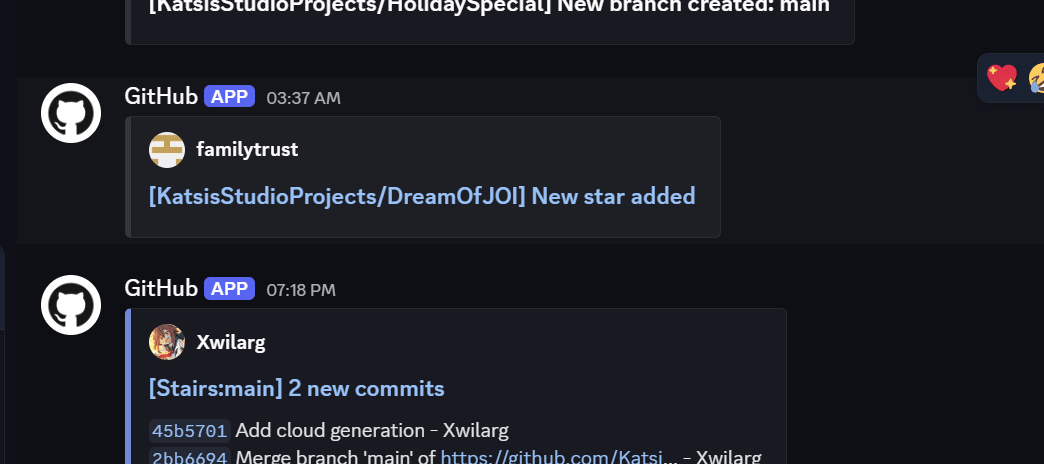1044x464 pixels.
Task: Select the laughing crying emoji reaction
Action: point(1035,77)
